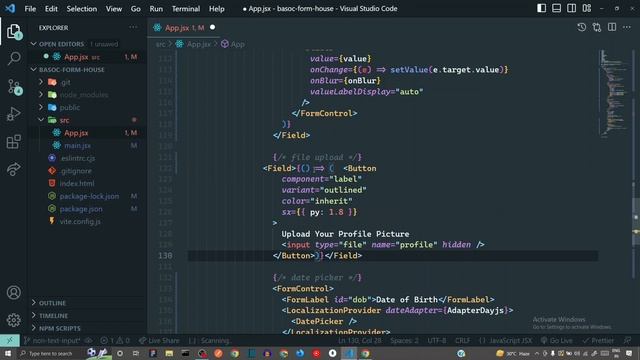Image resolution: width=640 pixels, height=360 pixels.
Task: Click the App symbol breadcrumb
Action: [233, 44]
